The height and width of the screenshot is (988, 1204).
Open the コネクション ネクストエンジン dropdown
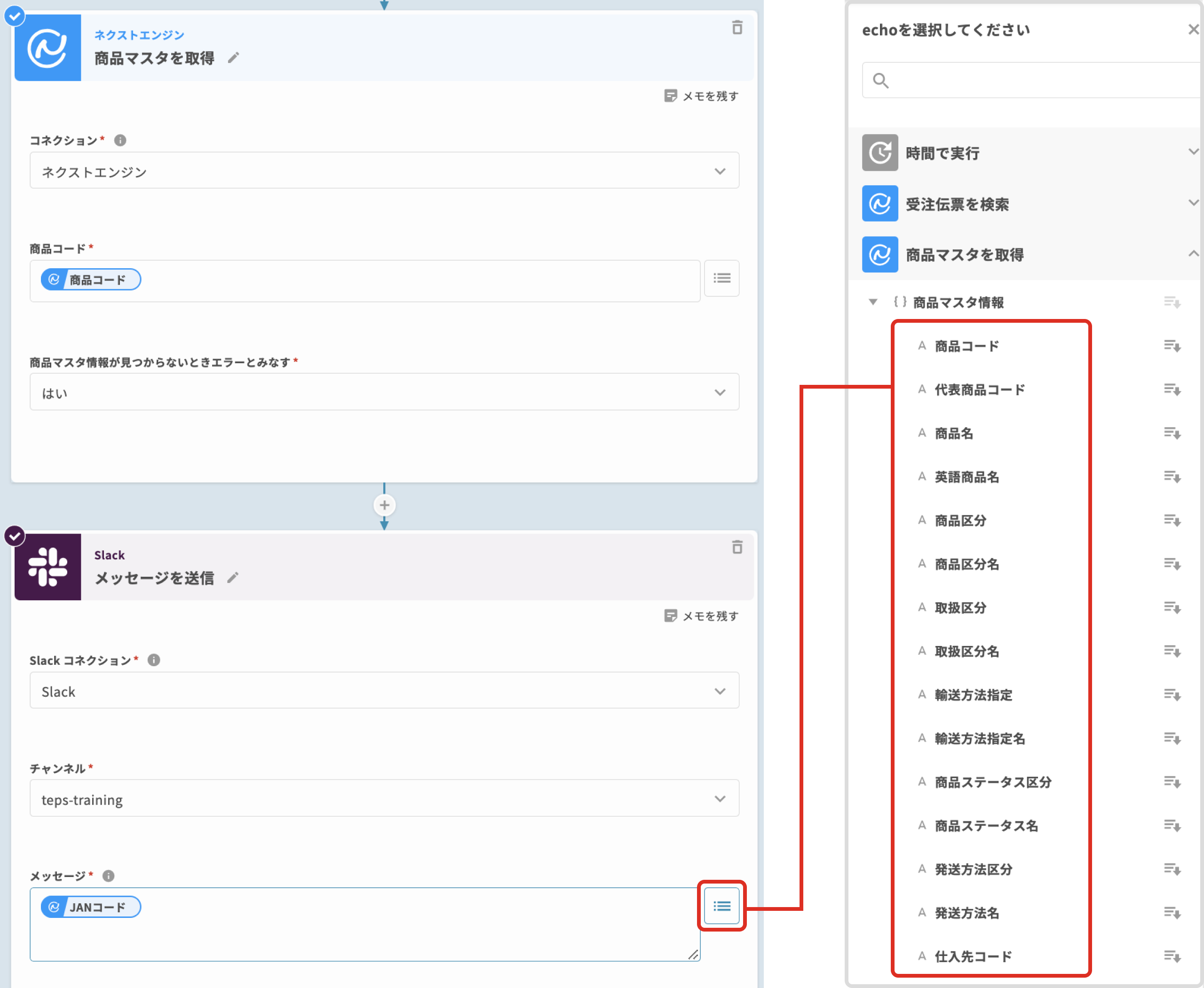(384, 171)
